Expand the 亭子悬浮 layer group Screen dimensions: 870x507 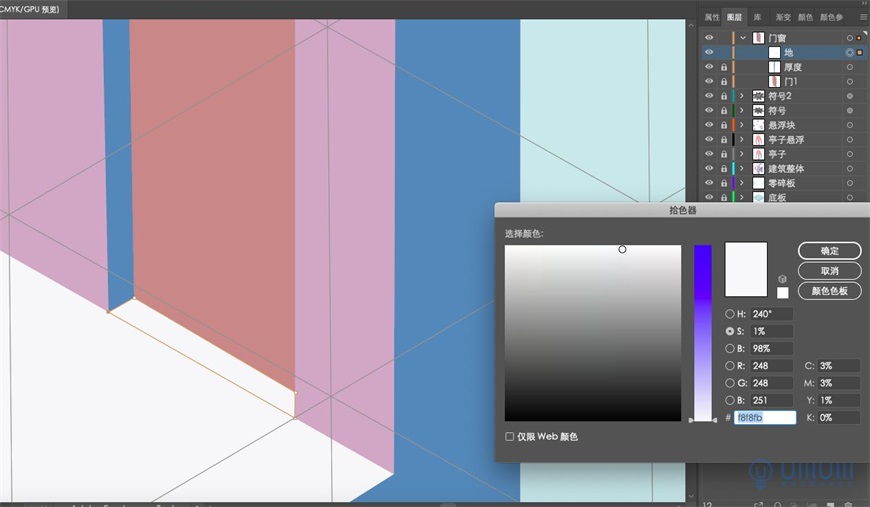tap(742, 140)
